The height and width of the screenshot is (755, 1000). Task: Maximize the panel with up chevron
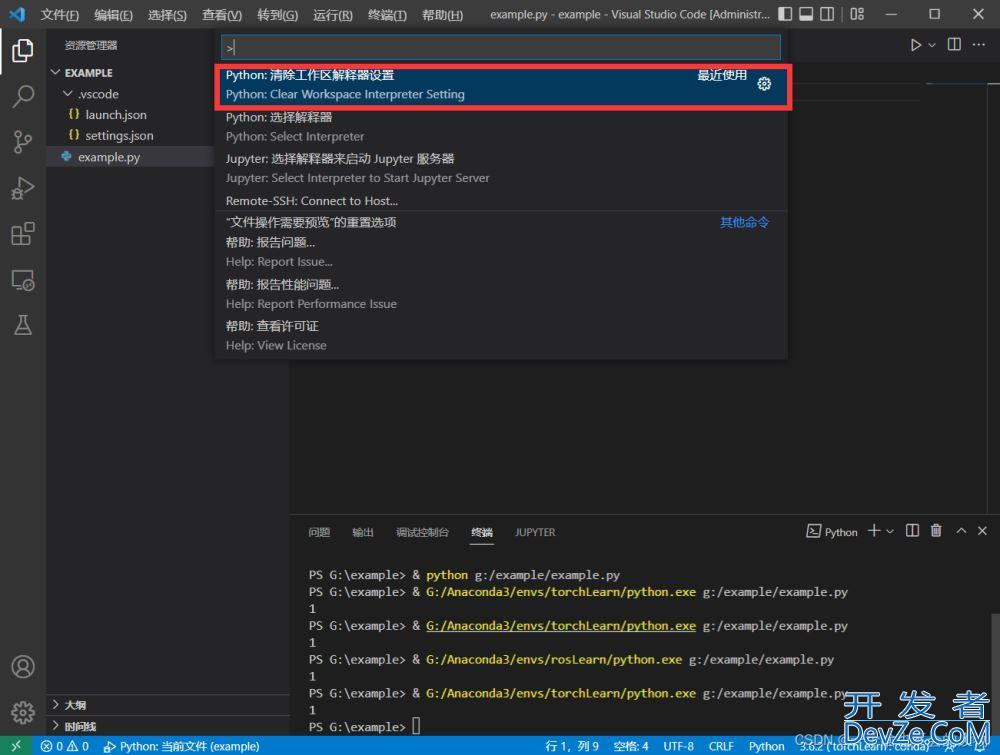[961, 531]
